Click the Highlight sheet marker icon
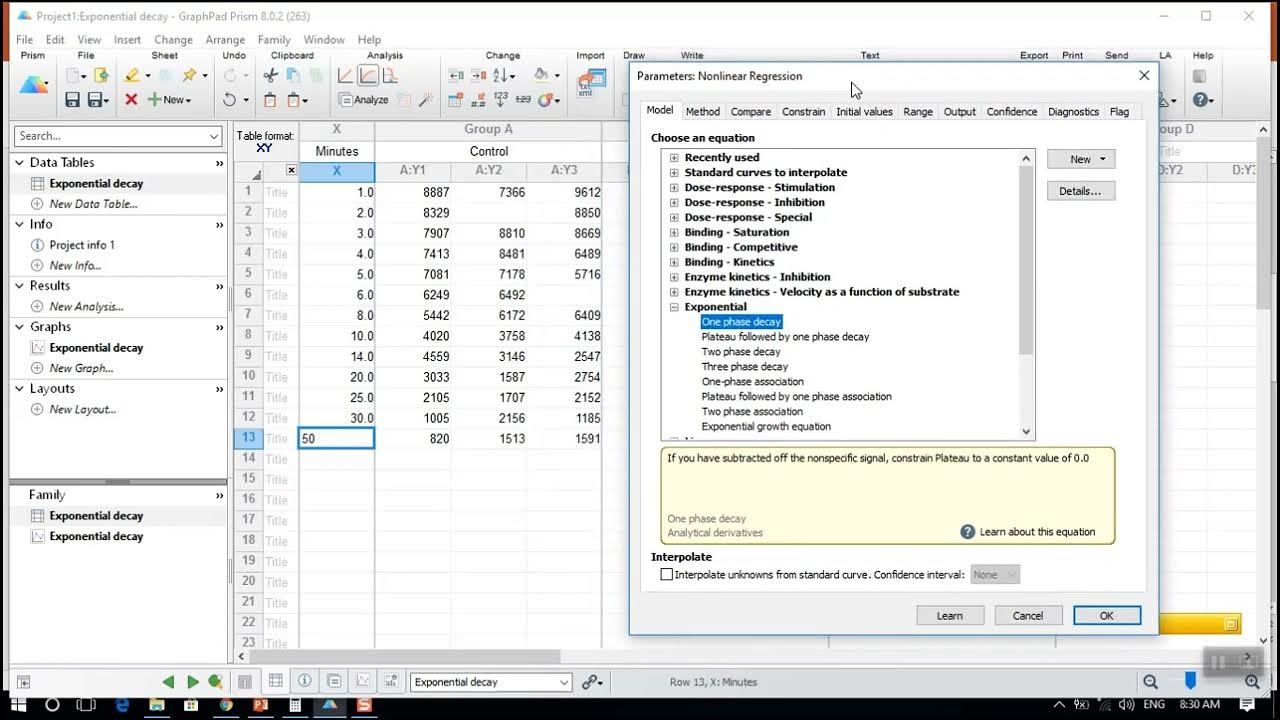 coord(131,75)
